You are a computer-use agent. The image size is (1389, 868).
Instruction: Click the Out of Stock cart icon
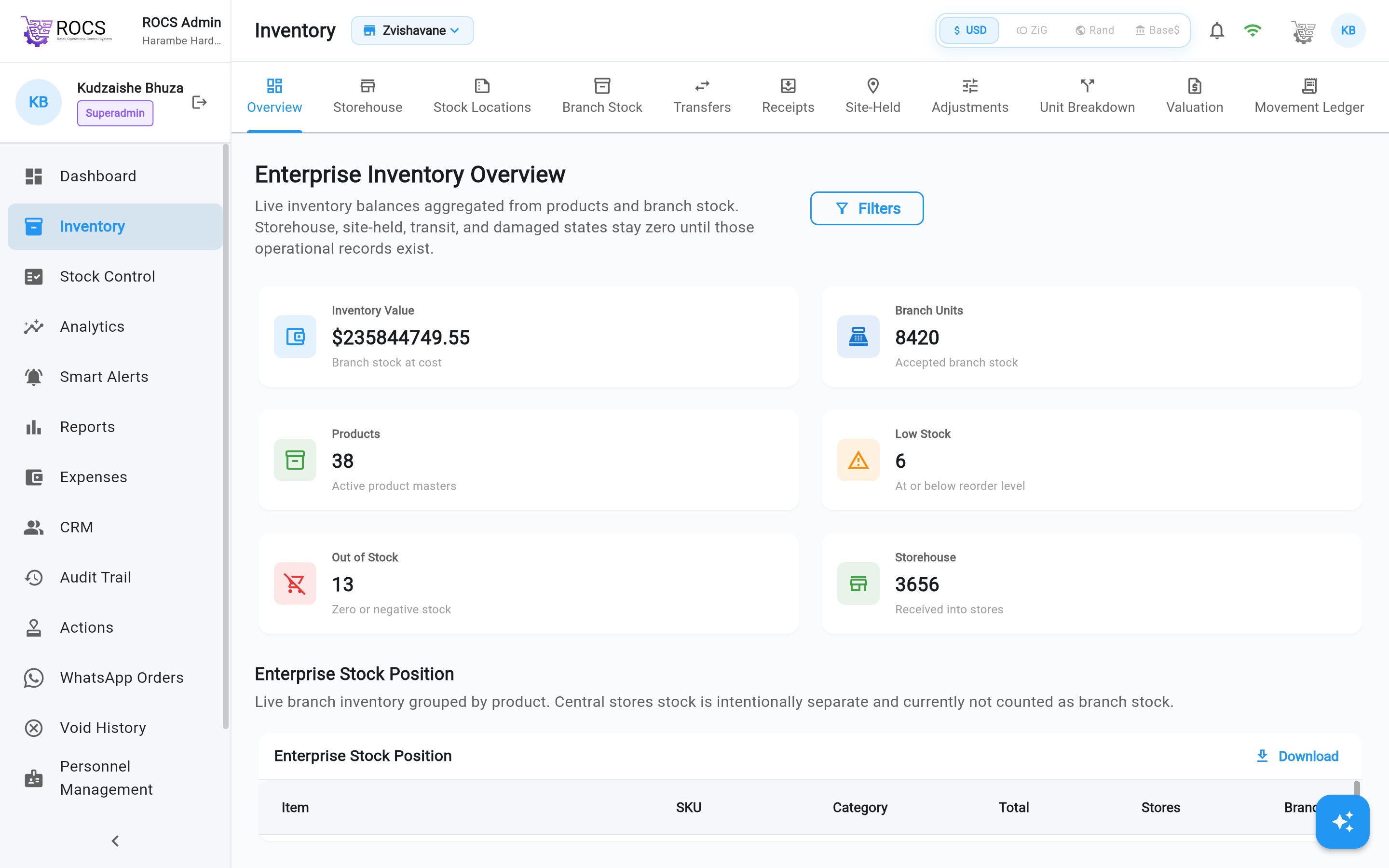295,583
